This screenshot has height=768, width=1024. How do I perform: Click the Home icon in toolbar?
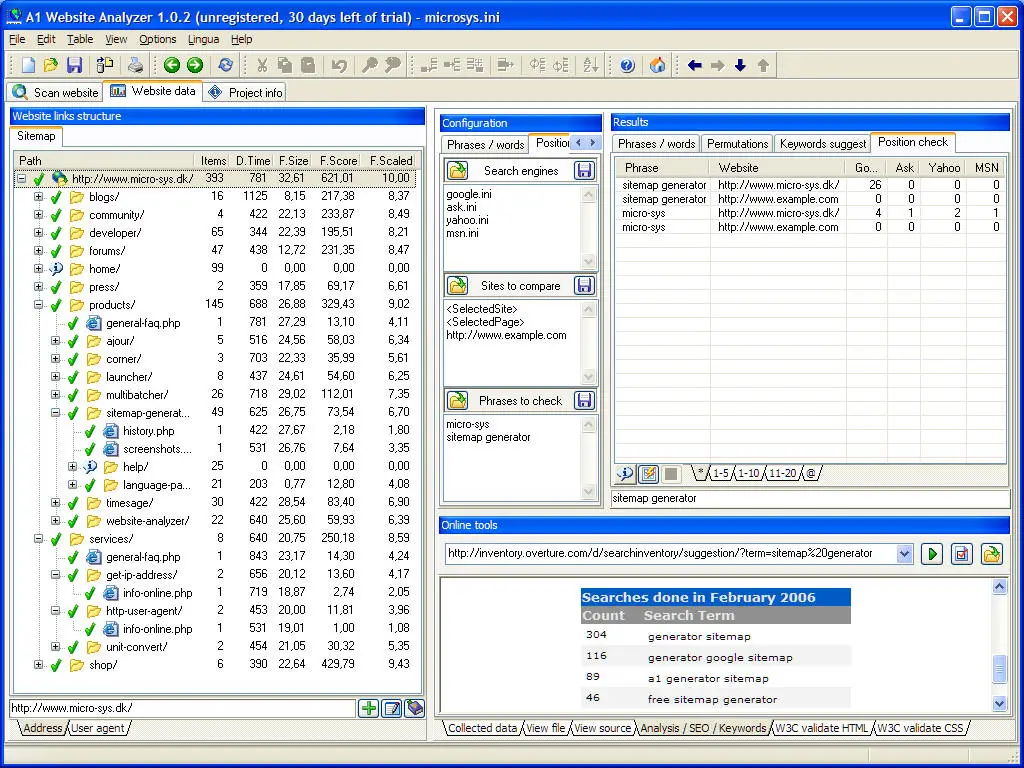[657, 65]
